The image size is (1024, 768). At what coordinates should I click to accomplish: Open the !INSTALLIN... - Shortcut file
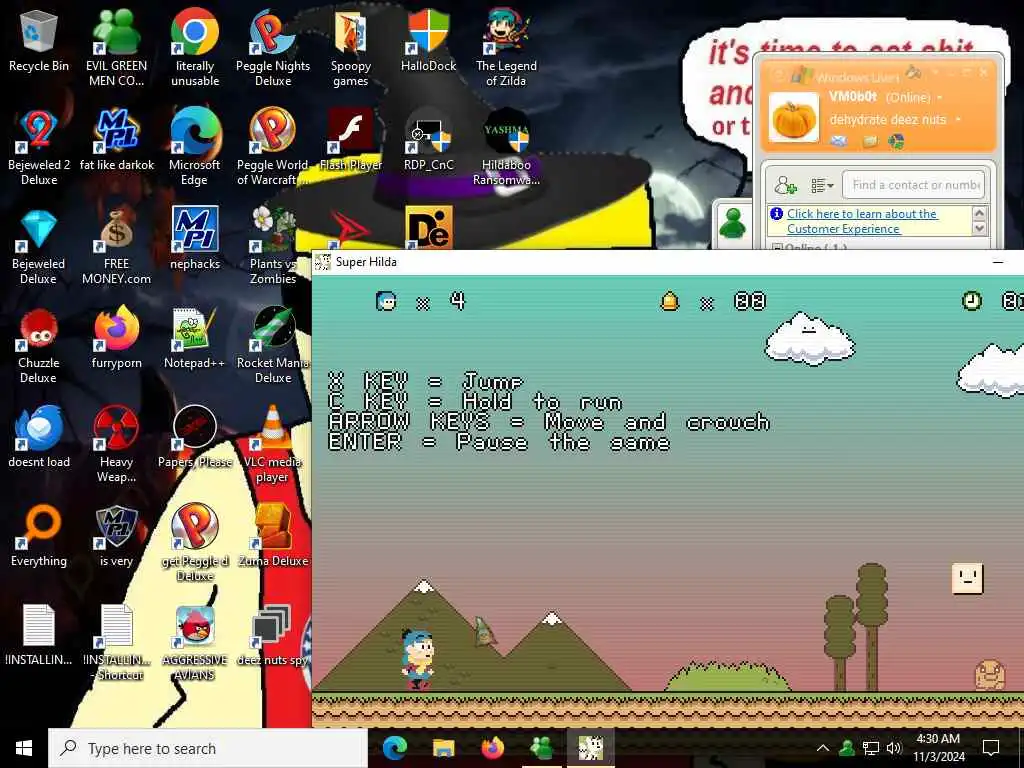(x=116, y=643)
